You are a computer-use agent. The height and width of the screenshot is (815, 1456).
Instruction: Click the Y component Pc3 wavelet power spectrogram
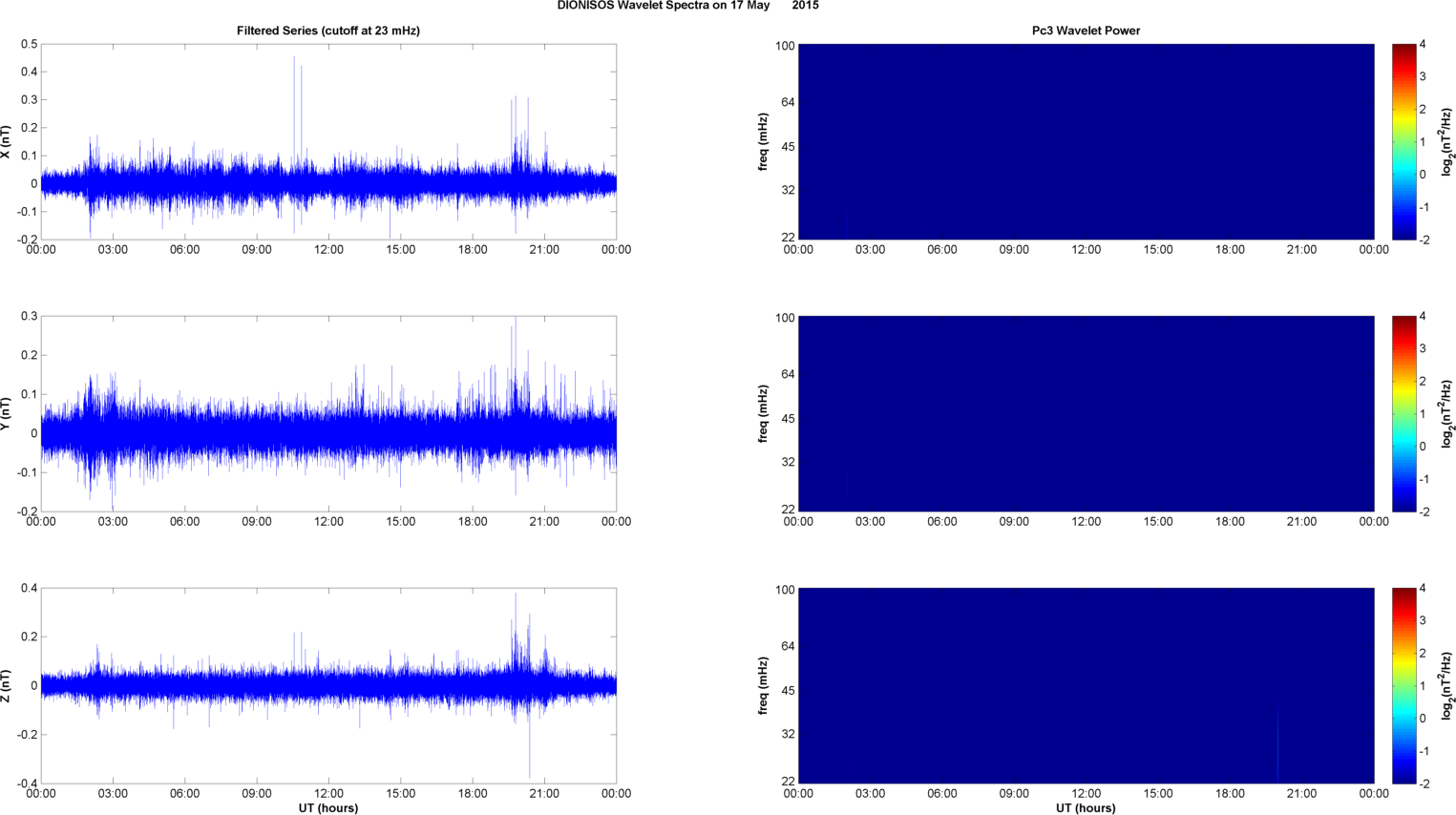tap(1086, 413)
